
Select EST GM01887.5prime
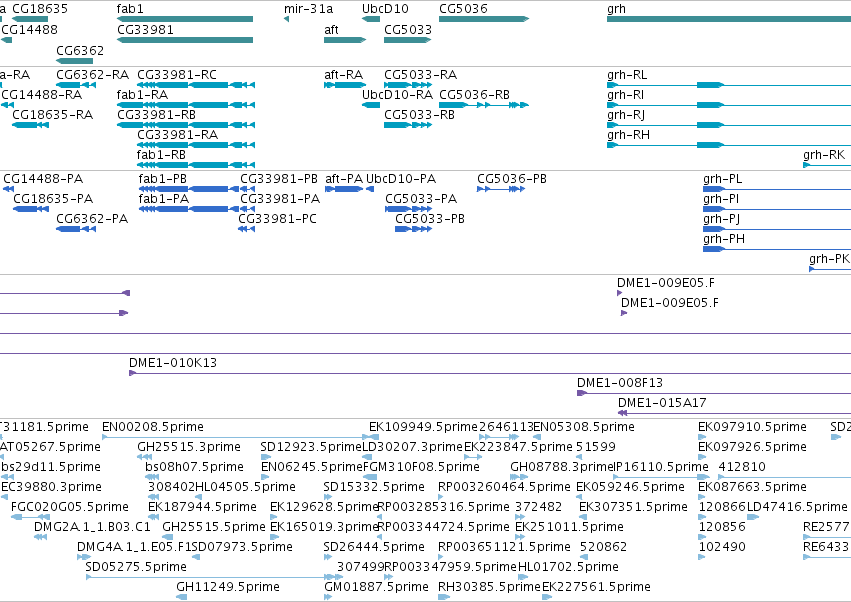pyautogui.click(x=328, y=597)
